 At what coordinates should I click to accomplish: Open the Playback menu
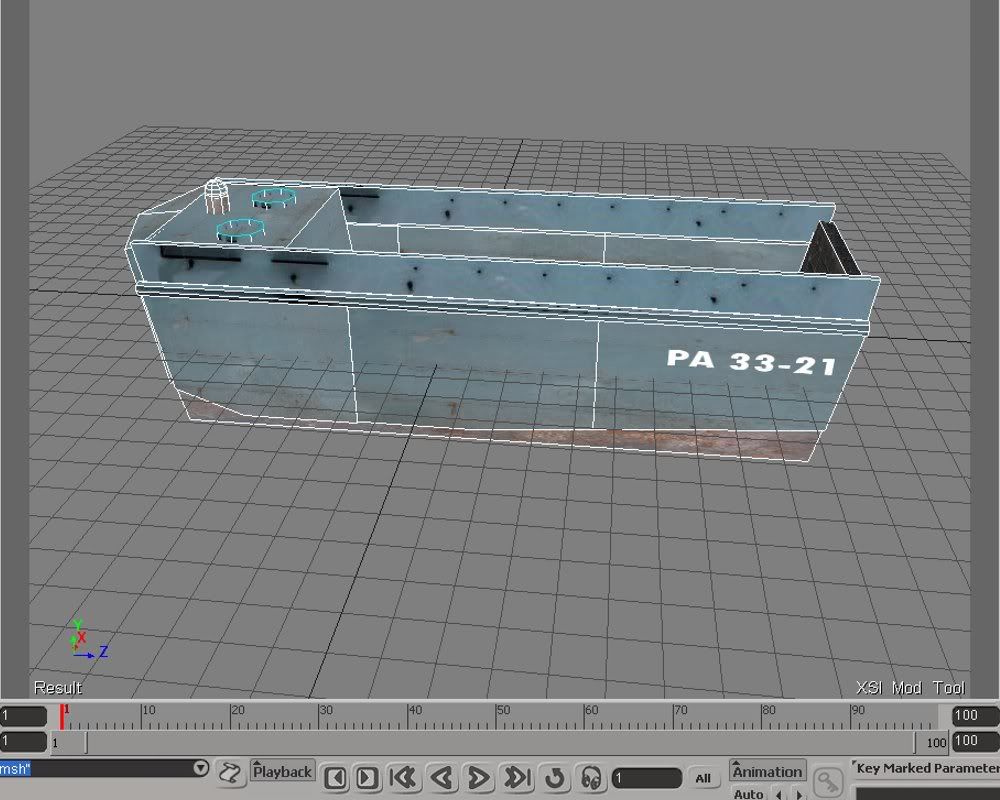(x=283, y=771)
